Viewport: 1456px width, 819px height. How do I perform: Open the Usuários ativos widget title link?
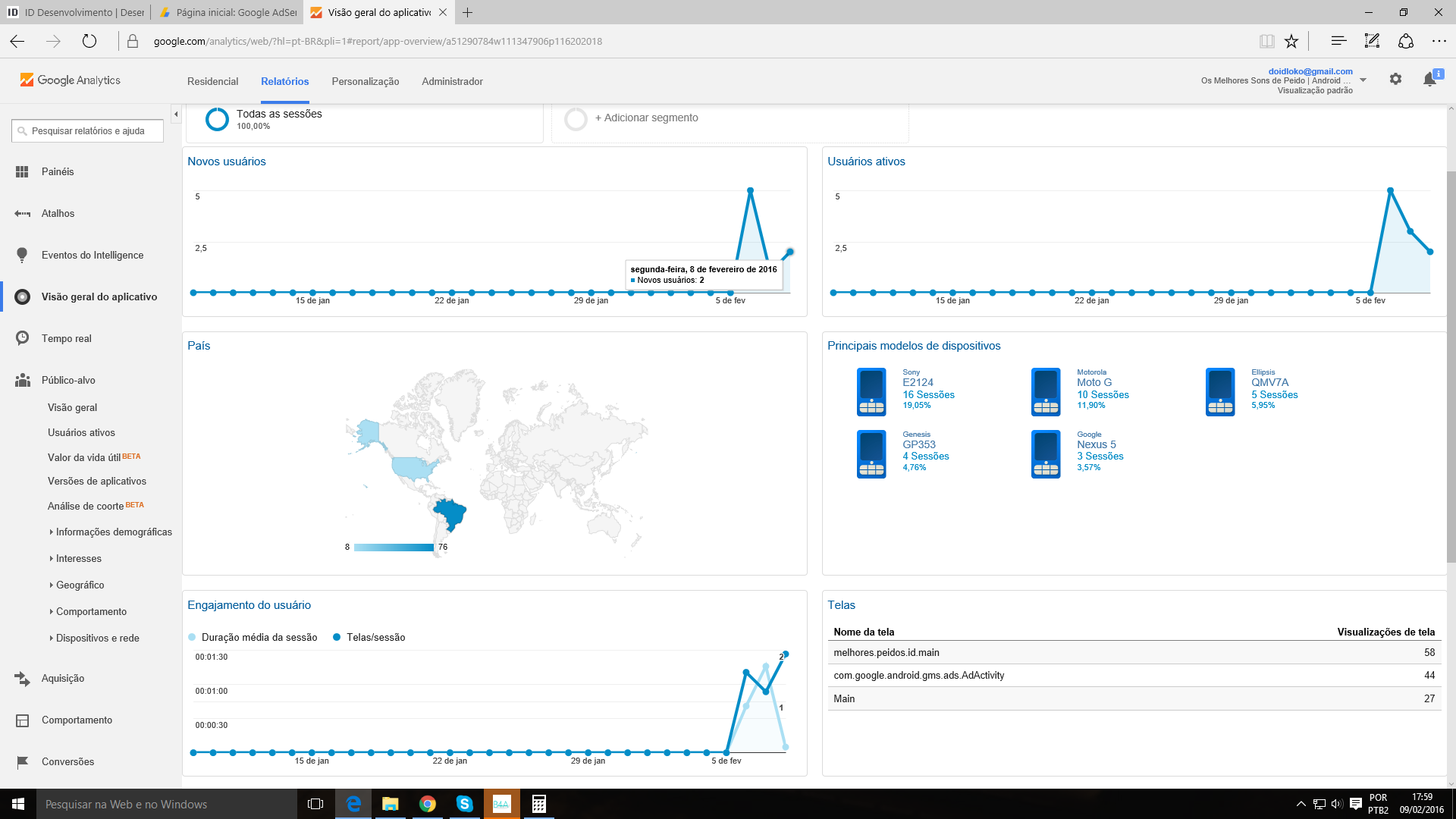[866, 162]
